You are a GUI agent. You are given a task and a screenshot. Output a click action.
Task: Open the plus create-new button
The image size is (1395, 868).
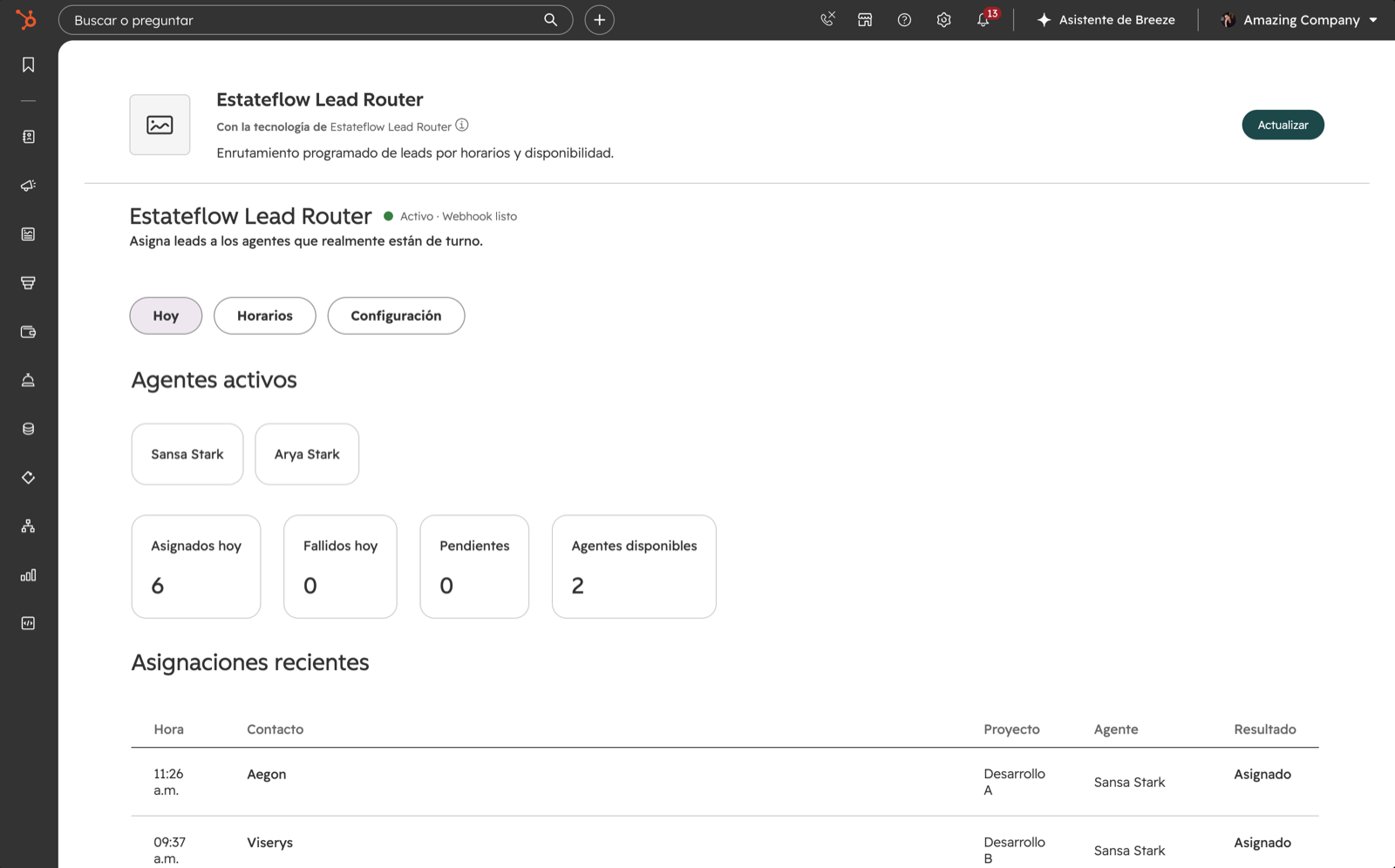click(599, 19)
